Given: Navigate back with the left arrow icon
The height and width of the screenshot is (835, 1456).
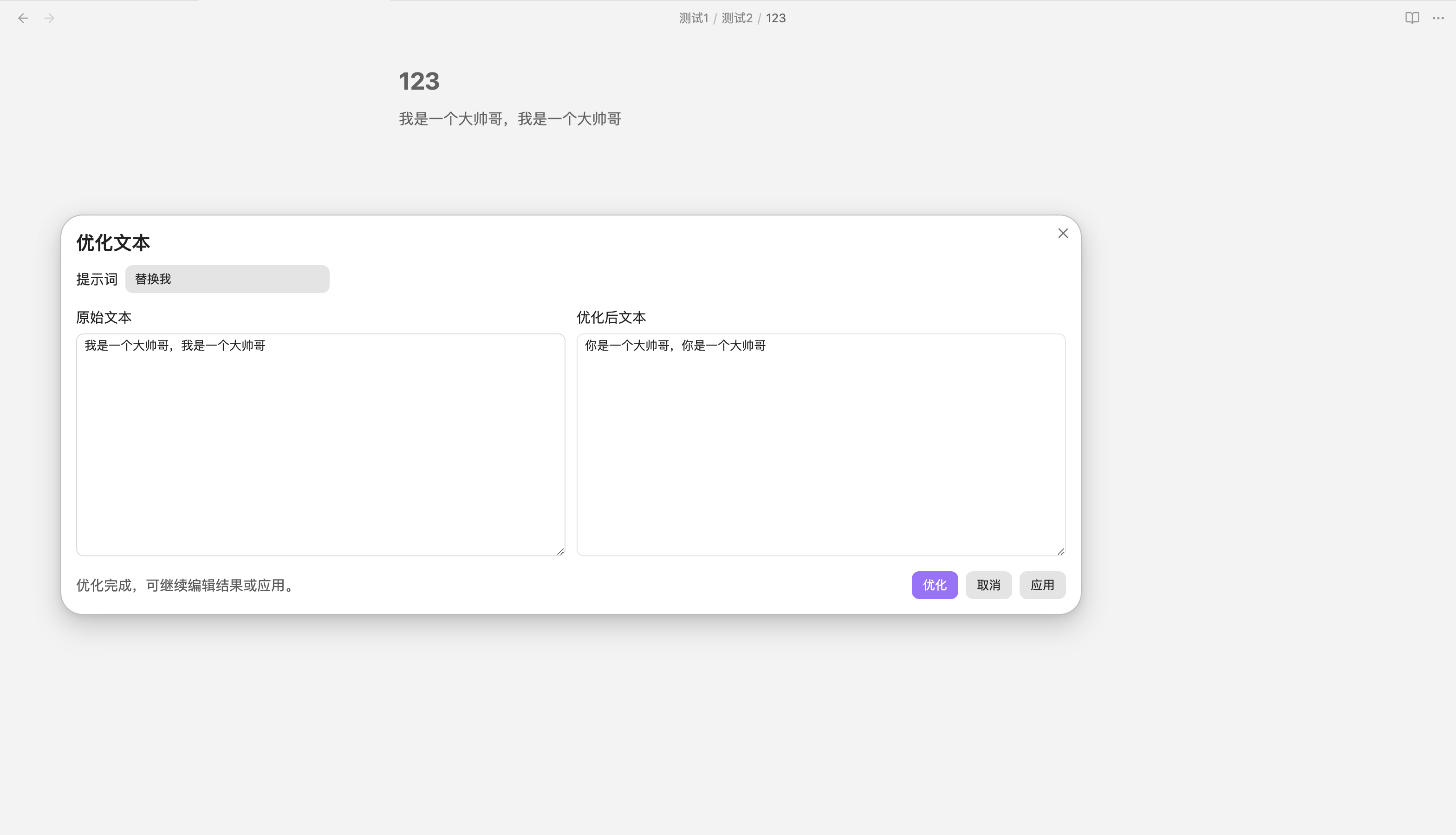Looking at the screenshot, I should coord(23,19).
